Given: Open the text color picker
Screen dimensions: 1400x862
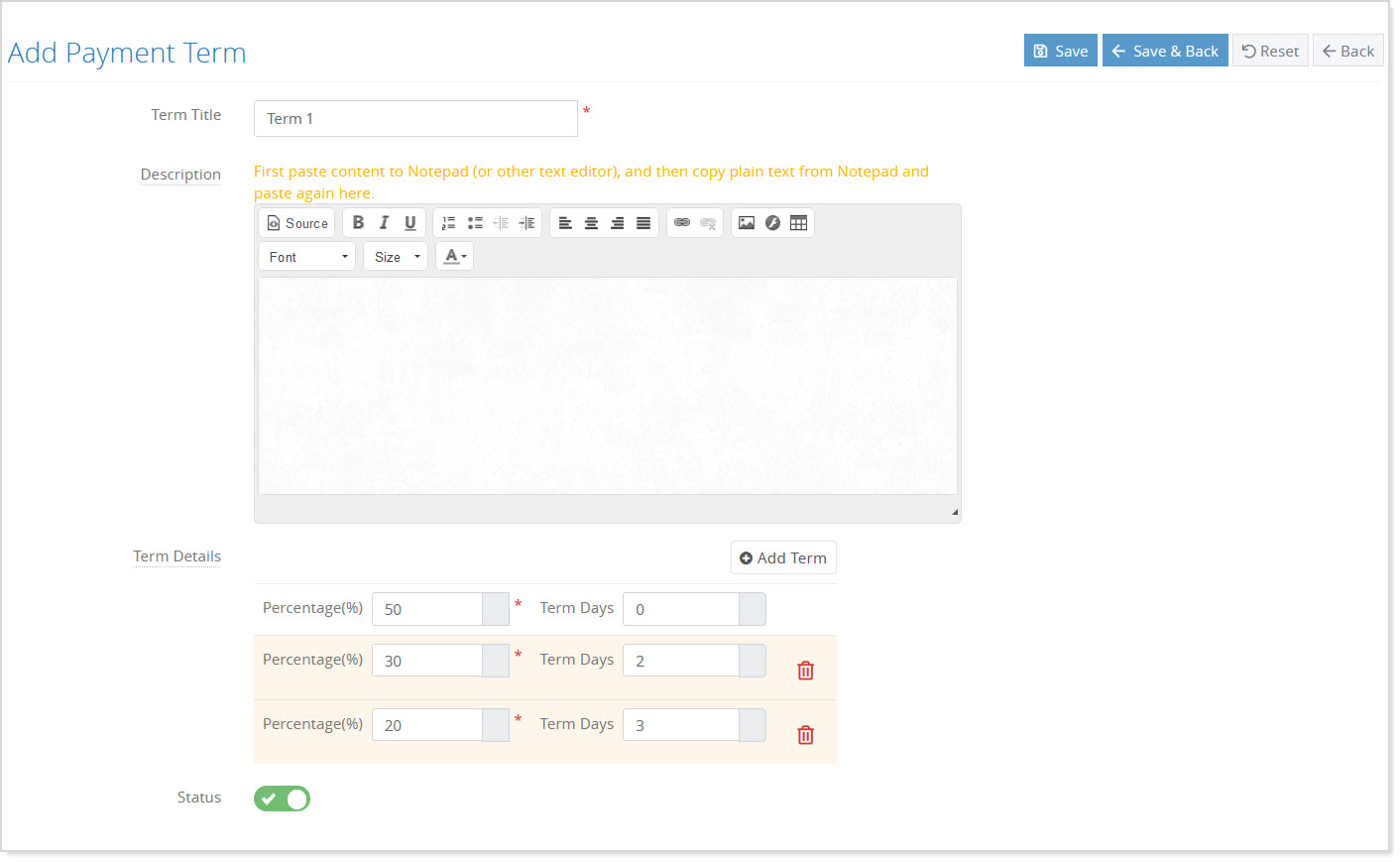Looking at the screenshot, I should pos(454,256).
